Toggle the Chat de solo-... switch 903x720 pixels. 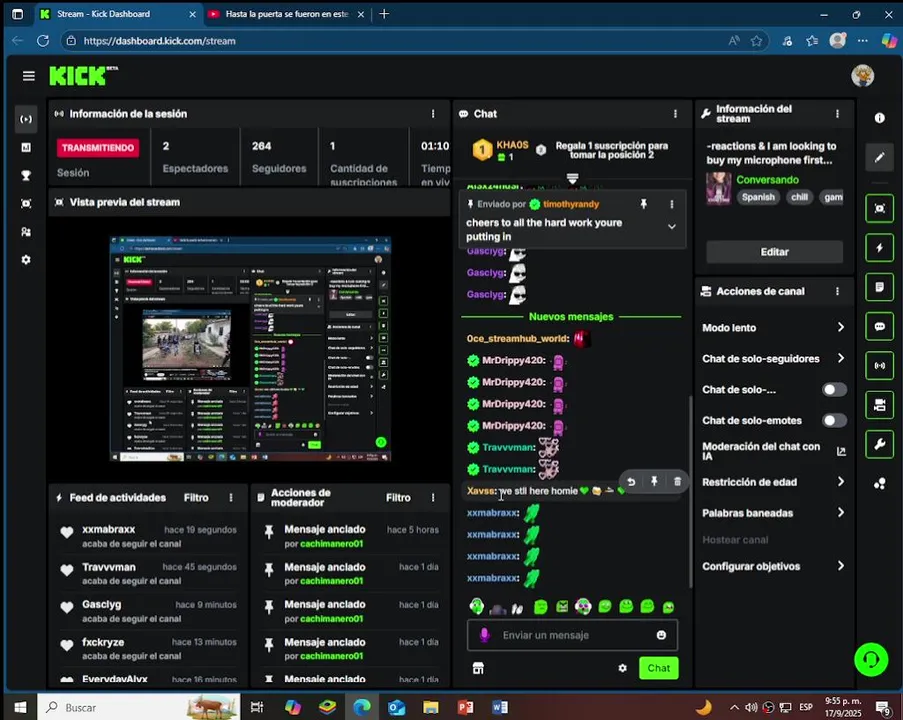coord(834,390)
